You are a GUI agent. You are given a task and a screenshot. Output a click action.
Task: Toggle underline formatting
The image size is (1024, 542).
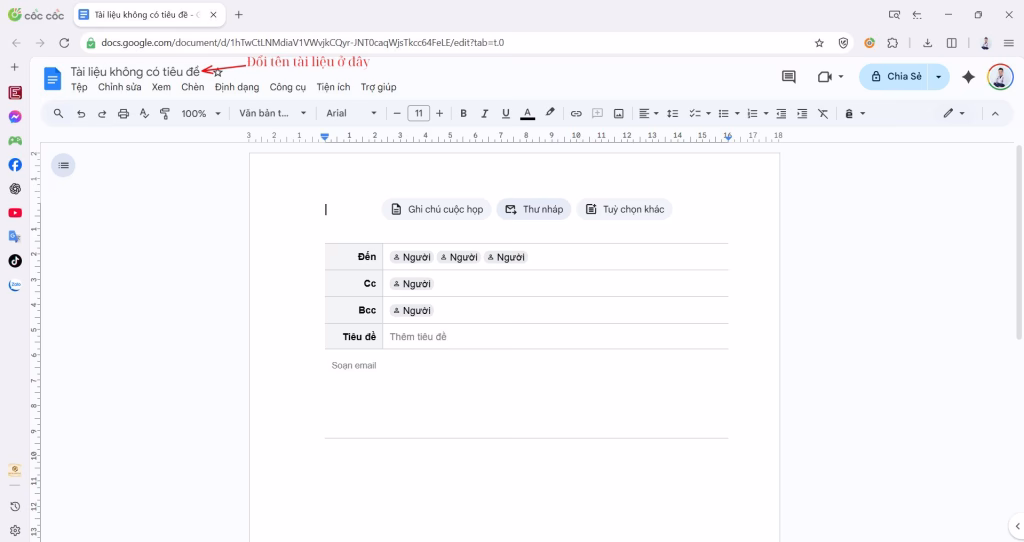[x=505, y=114]
